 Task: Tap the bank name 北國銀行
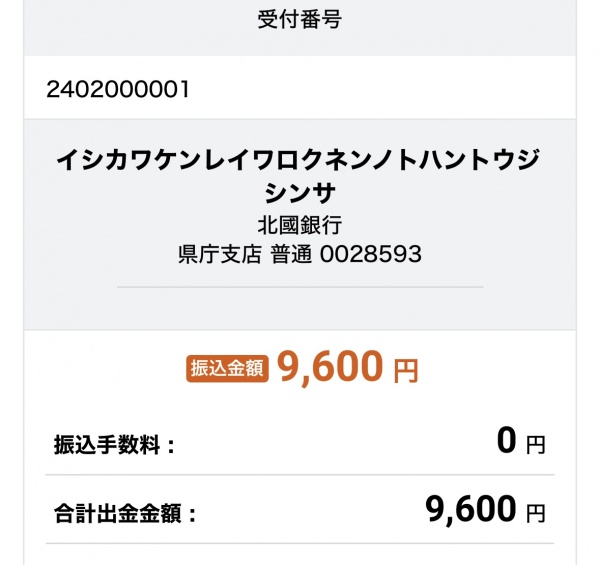tap(300, 225)
